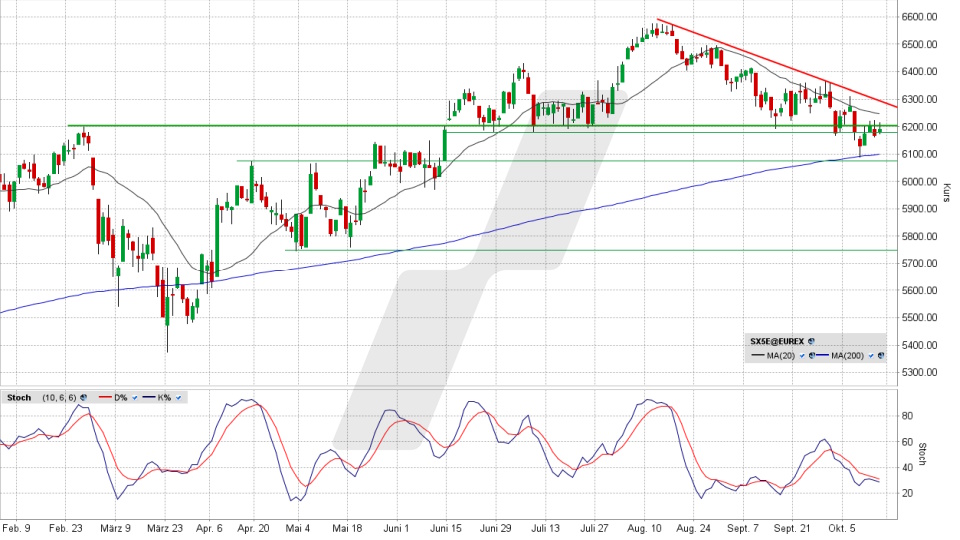Click the Apr. 6 date label
The height and width of the screenshot is (540, 960).
(209, 528)
